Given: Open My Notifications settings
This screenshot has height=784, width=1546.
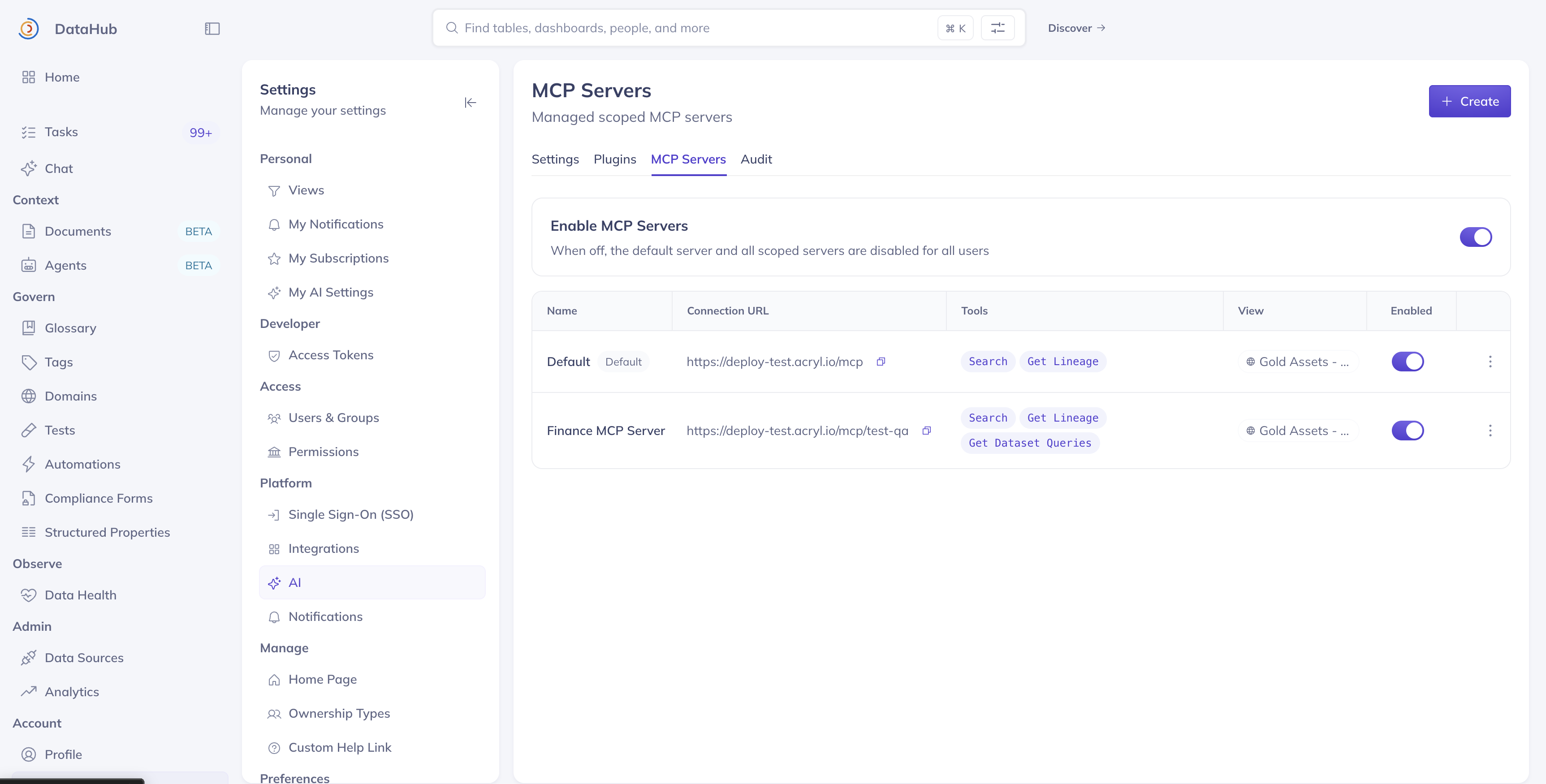Looking at the screenshot, I should tap(372, 224).
